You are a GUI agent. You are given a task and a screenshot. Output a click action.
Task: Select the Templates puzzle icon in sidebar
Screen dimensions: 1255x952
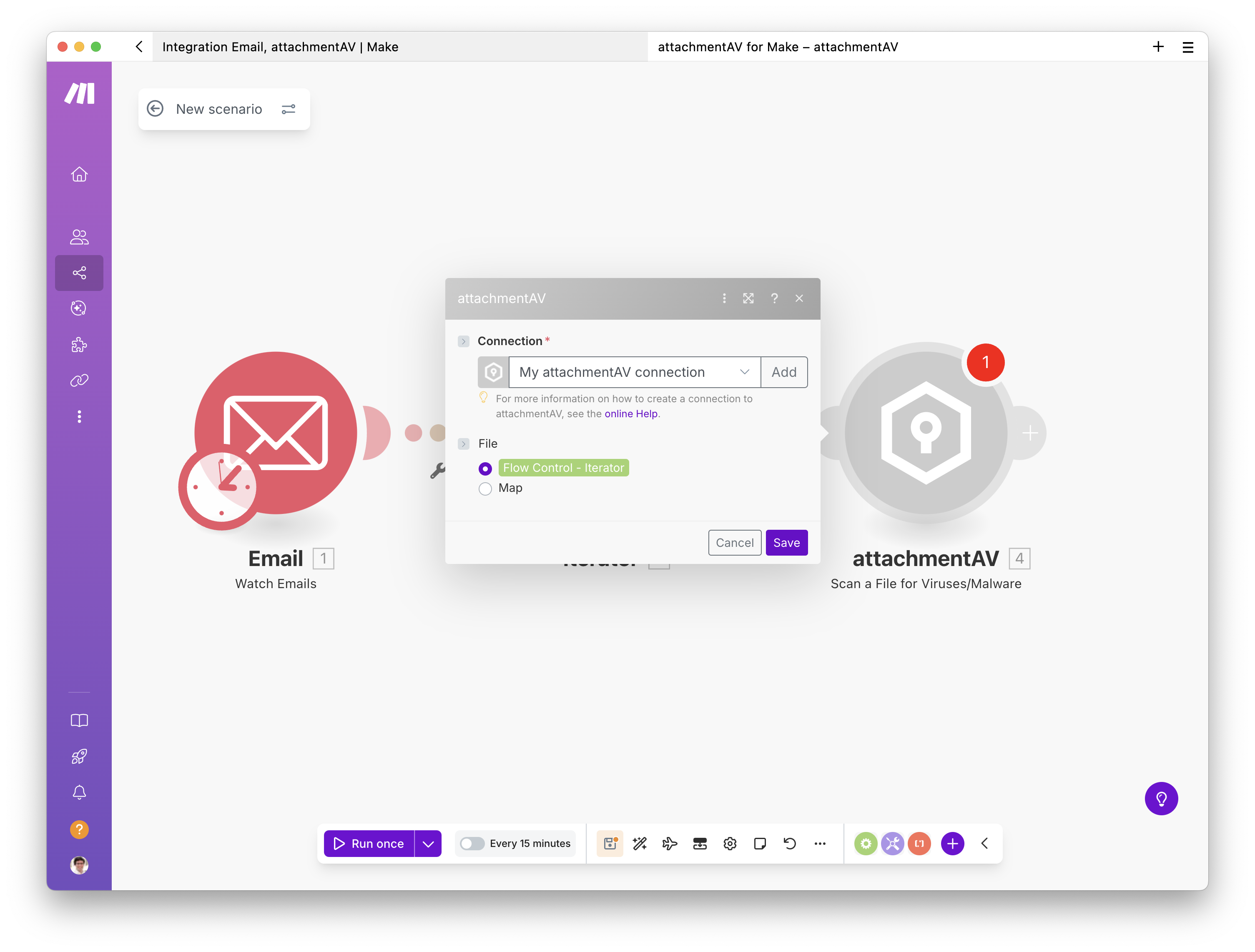pos(79,344)
